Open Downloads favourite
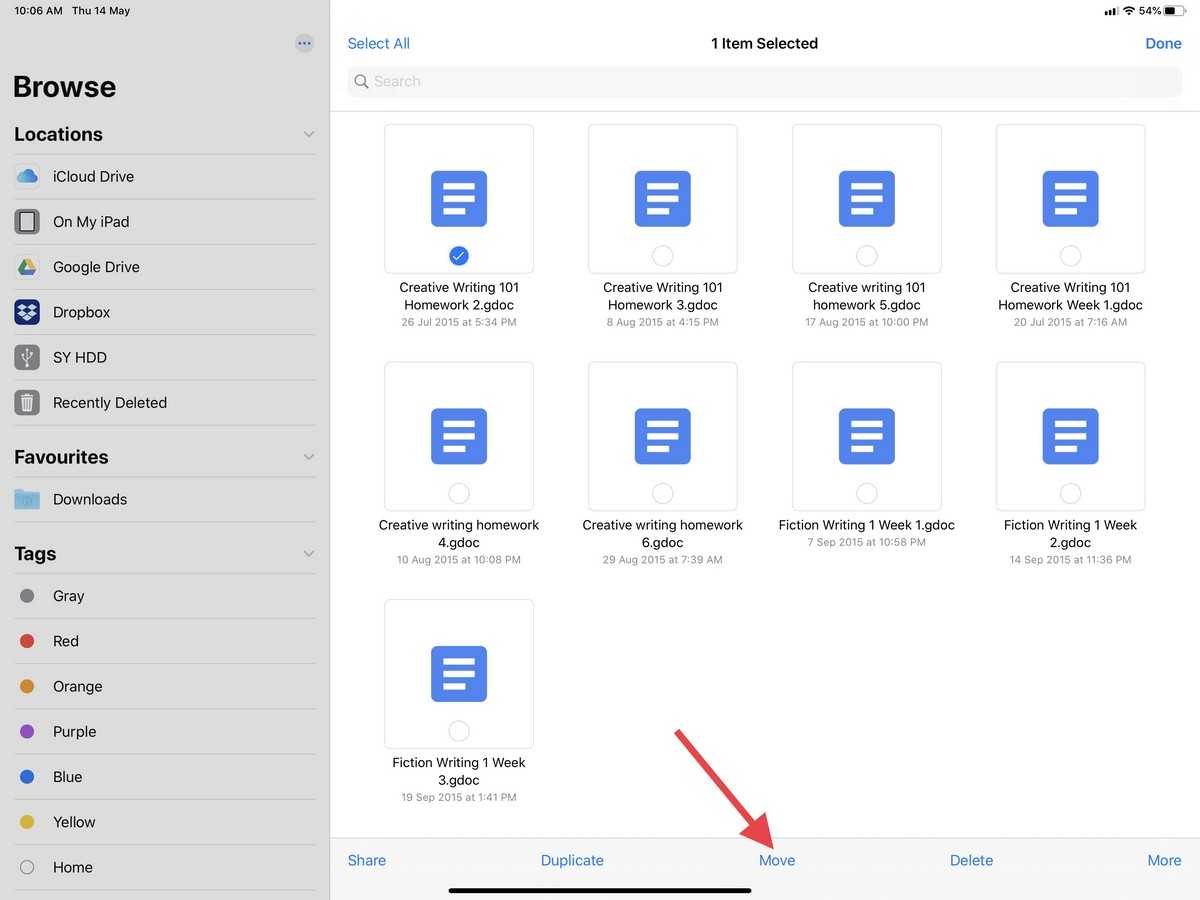The image size is (1200, 900). click(x=165, y=499)
